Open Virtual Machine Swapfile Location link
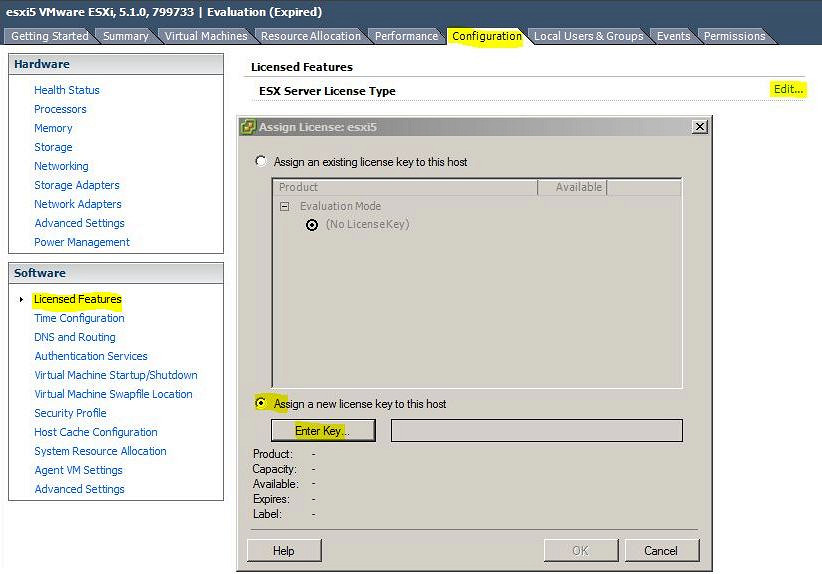 click(113, 394)
